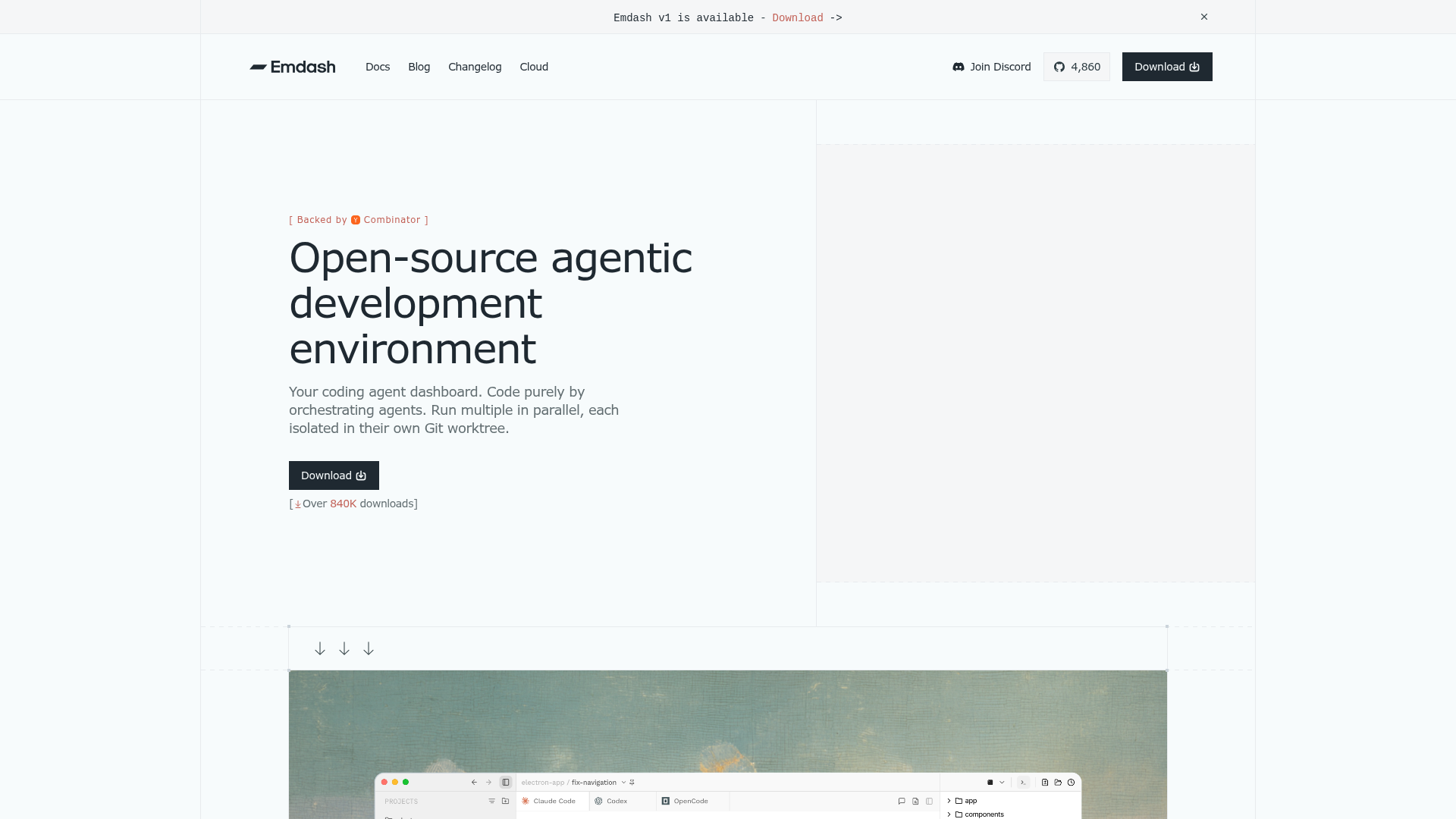
Task: Go to the Changelog page
Action: coord(475,67)
